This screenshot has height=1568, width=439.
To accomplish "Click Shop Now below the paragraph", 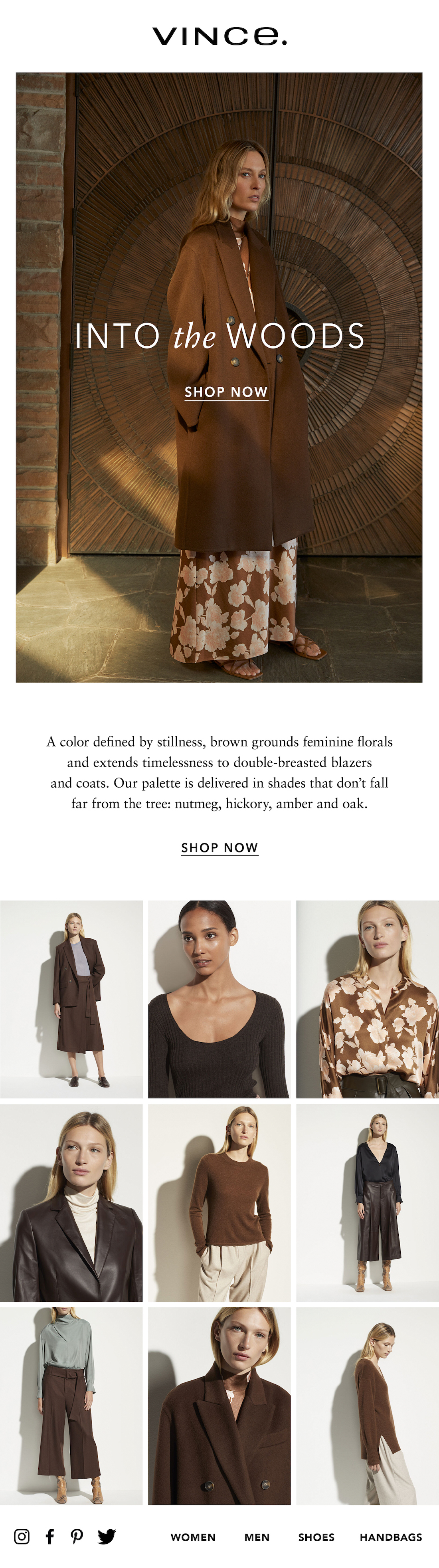I will click(x=220, y=848).
